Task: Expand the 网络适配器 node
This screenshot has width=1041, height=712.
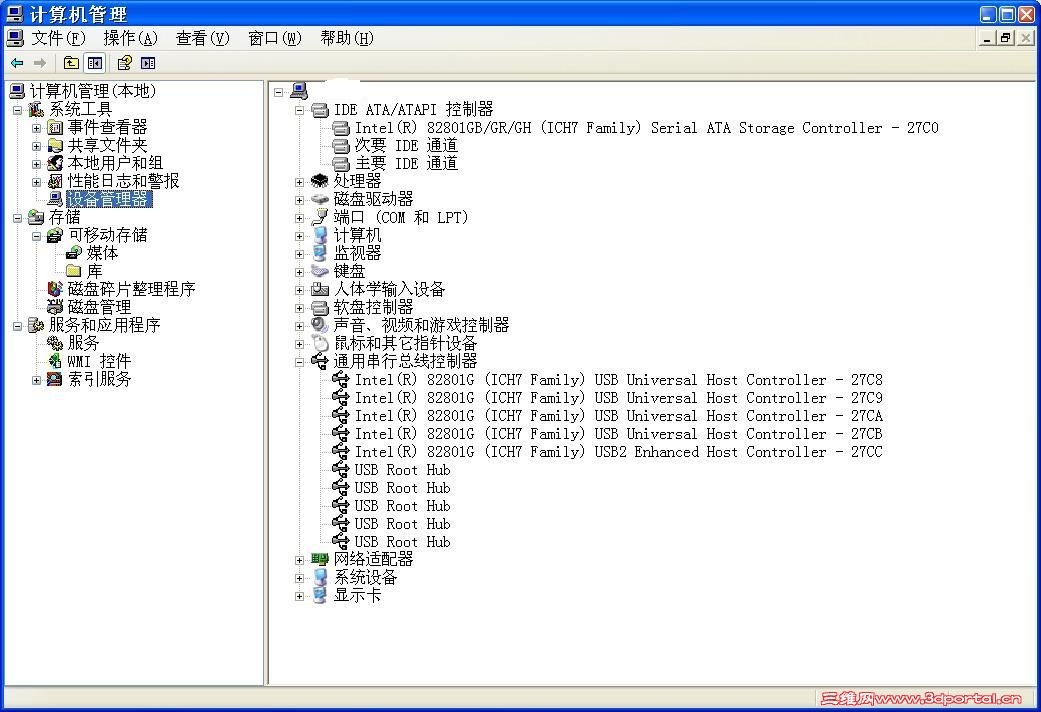Action: pyautogui.click(x=299, y=561)
